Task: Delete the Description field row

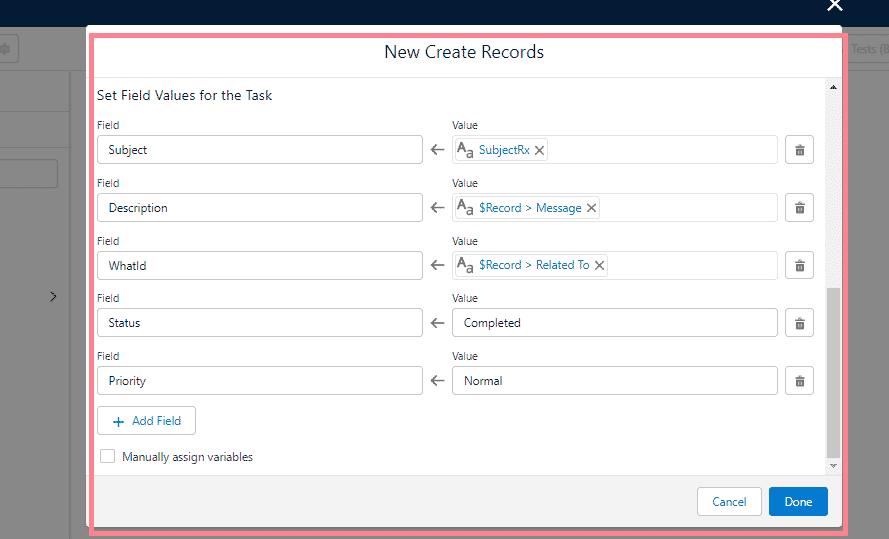Action: tap(799, 208)
